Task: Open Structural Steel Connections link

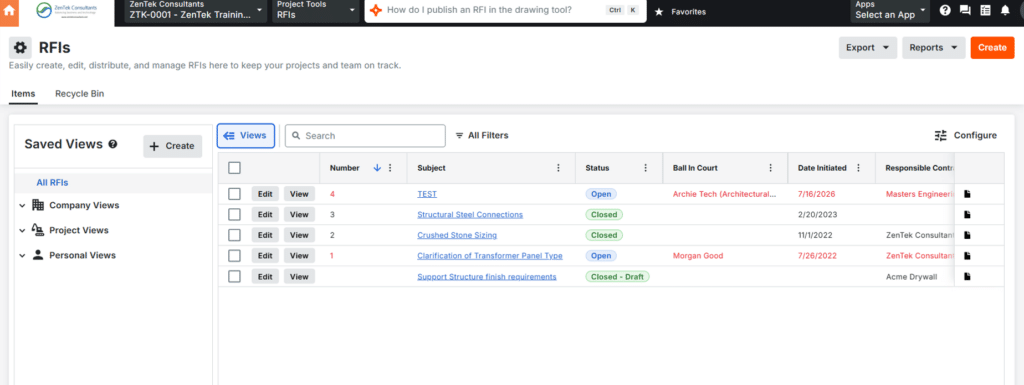Action: [x=470, y=215]
